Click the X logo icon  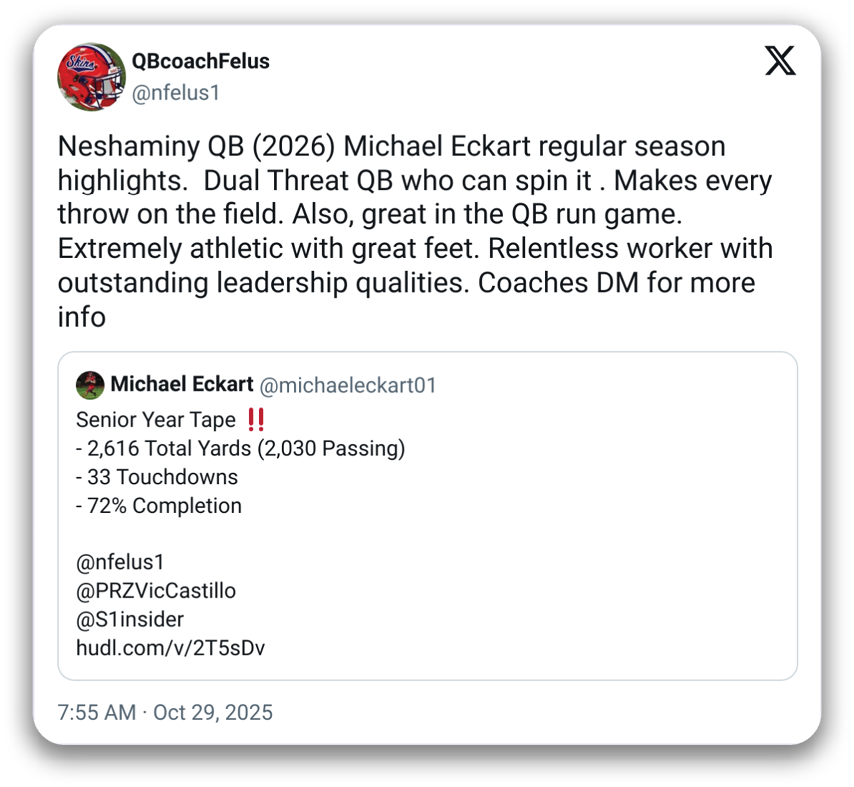click(780, 62)
